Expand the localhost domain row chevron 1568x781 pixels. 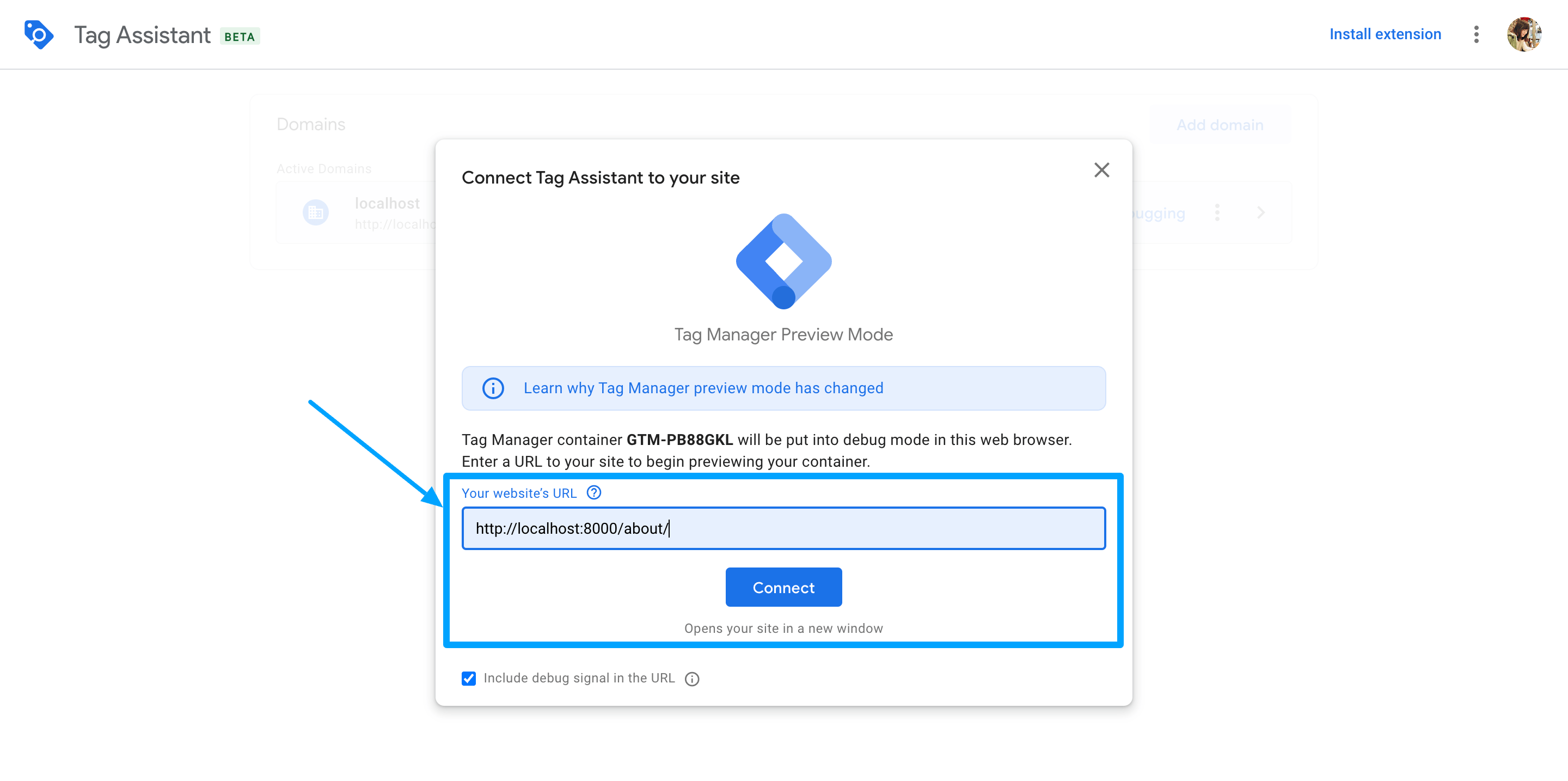[1260, 212]
